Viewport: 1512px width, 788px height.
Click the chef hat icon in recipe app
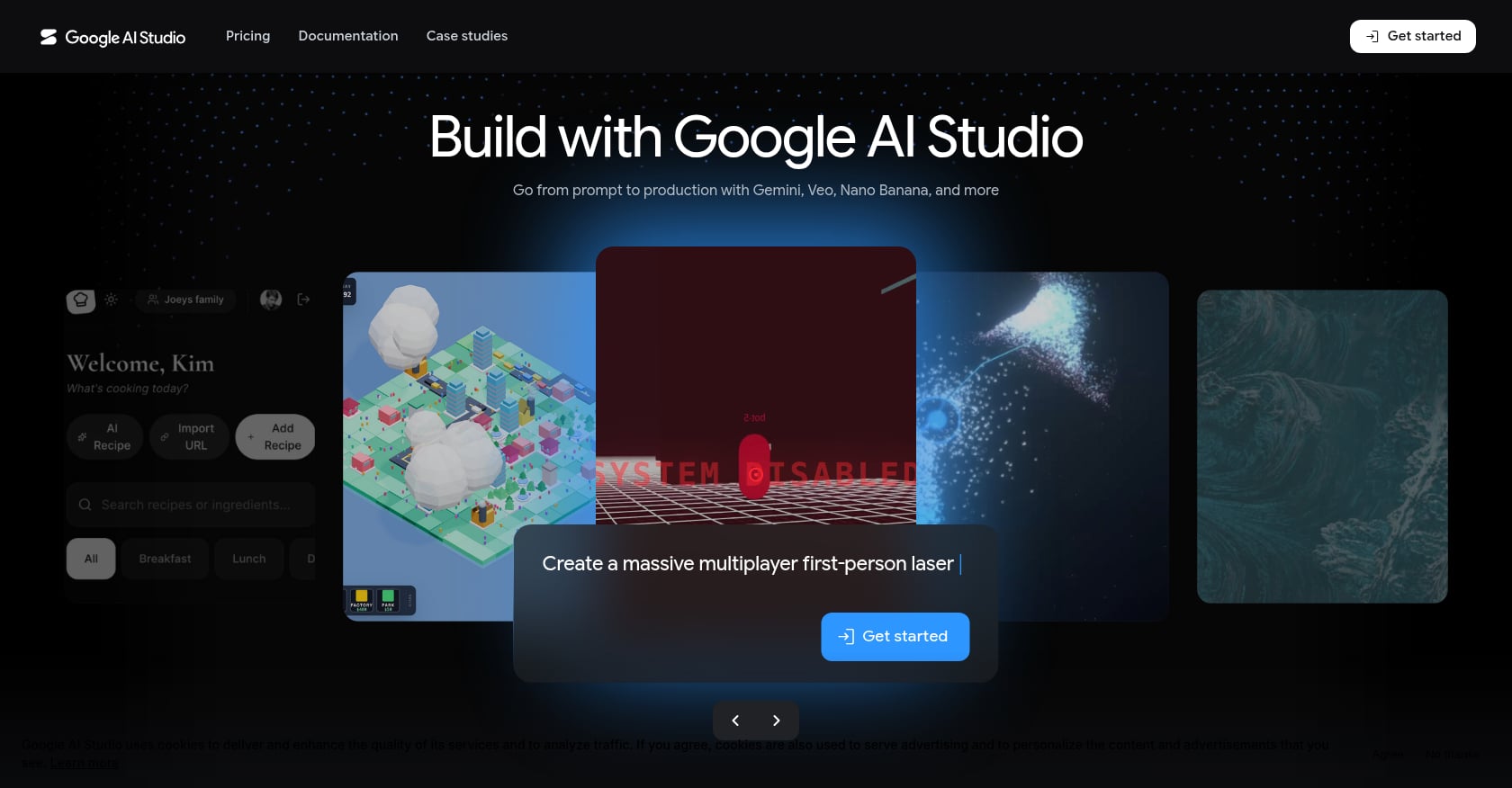(x=81, y=300)
